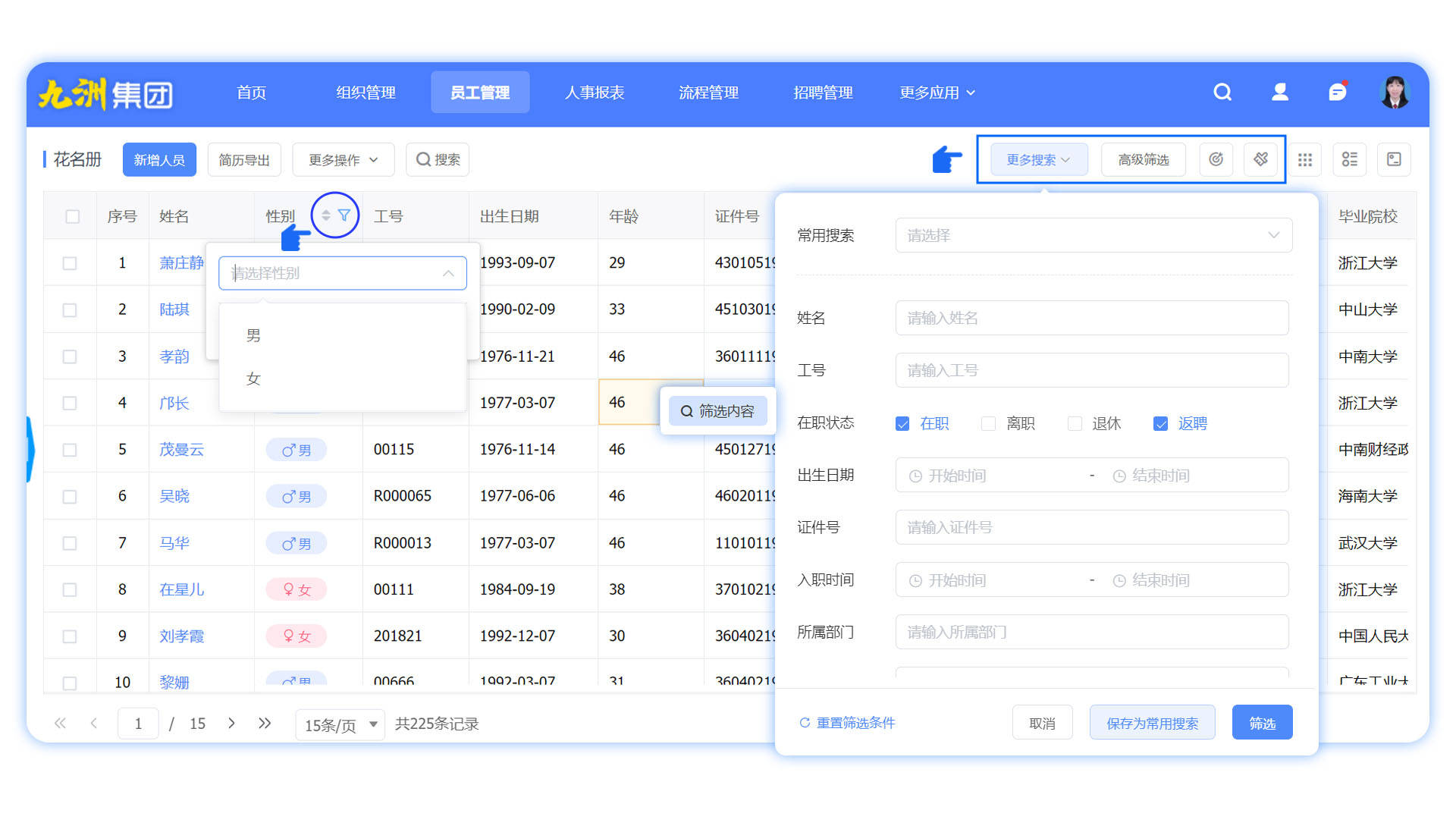This screenshot has height=826, width=1456.
Task: Uncheck the 在职 status checkbox
Action: click(902, 424)
